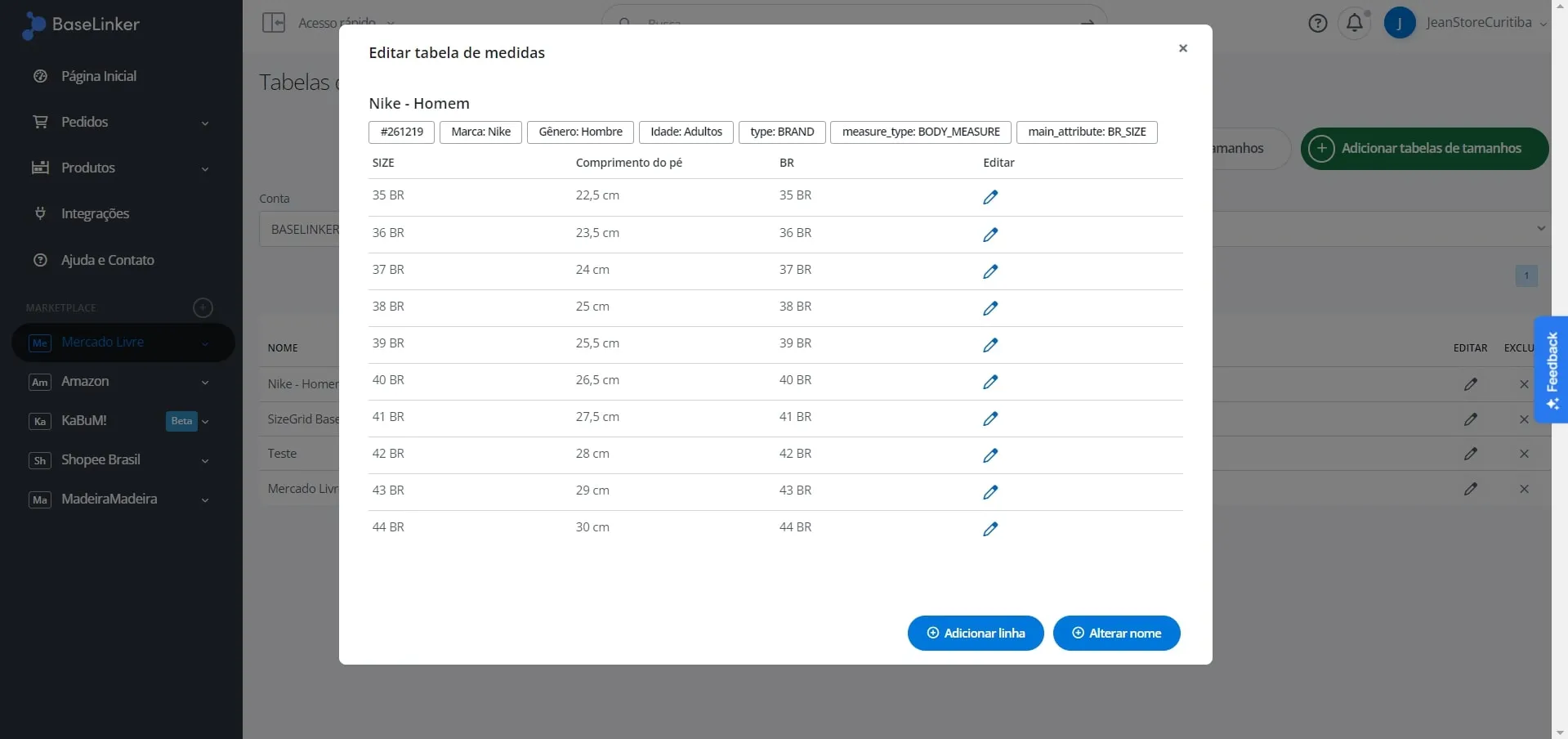Click the Alterar nome button
This screenshot has width=1568, height=739.
pyautogui.click(x=1116, y=633)
